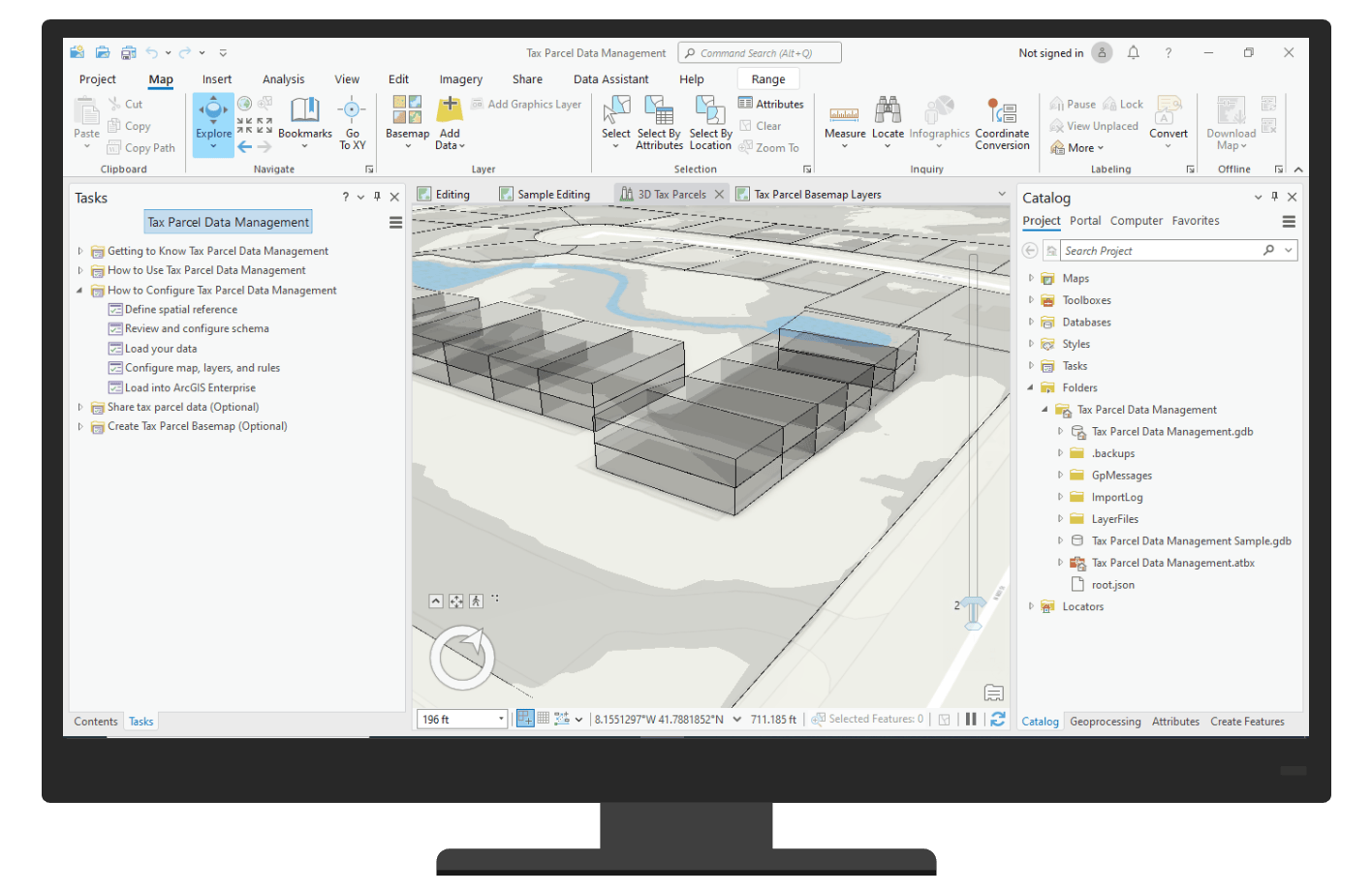
Task: Collapse the Tax Parcel Data Management folder
Action: [1045, 409]
